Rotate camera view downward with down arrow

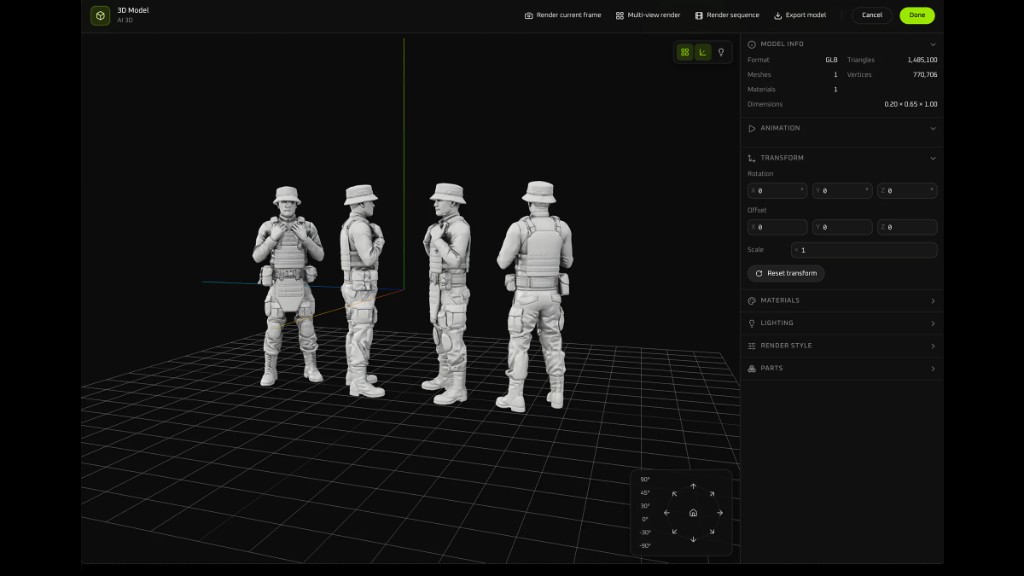[693, 539]
